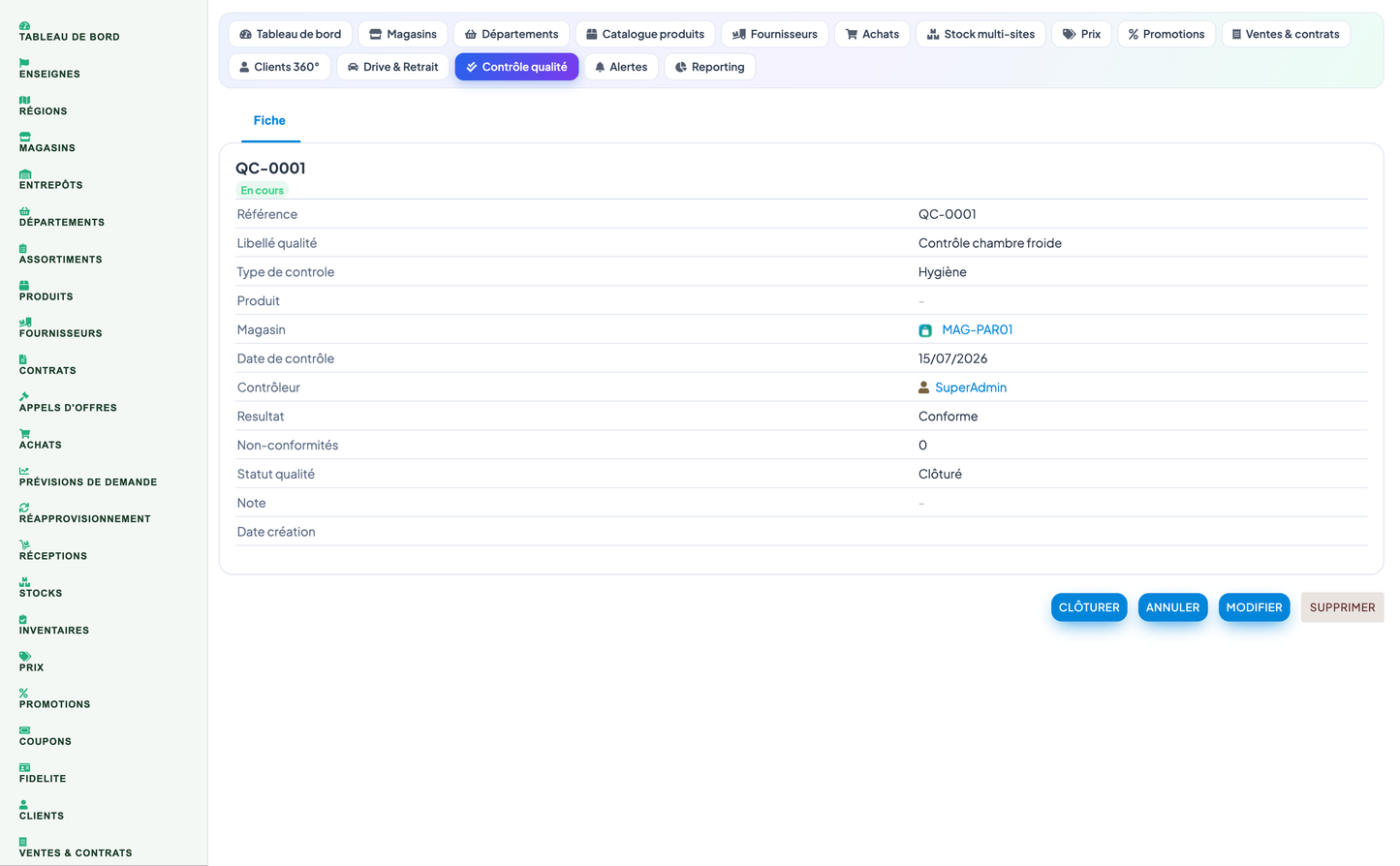
Task: Click the Conforme result value
Action: click(x=949, y=417)
